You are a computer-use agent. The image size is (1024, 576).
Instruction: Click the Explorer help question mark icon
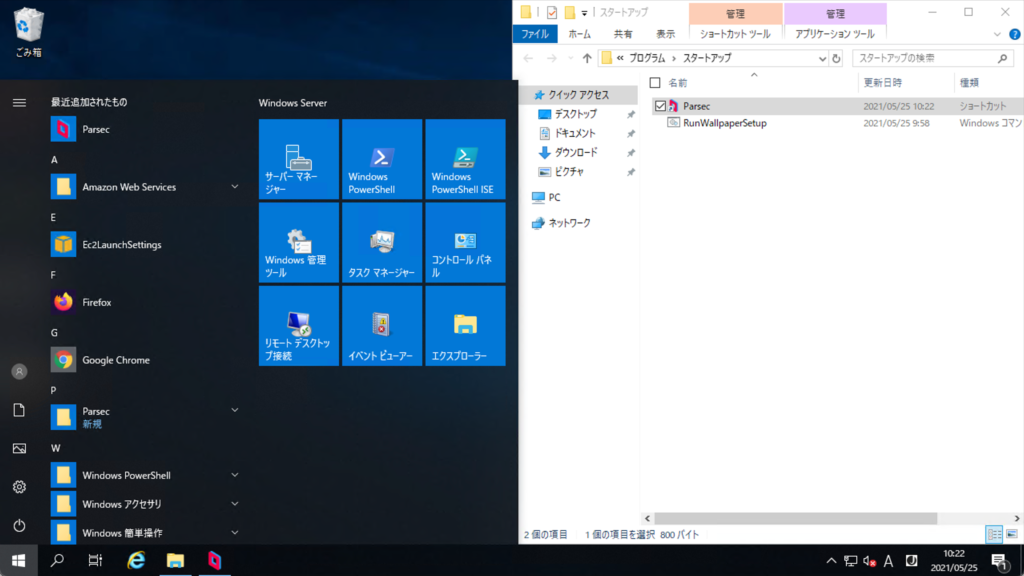[x=1014, y=35]
